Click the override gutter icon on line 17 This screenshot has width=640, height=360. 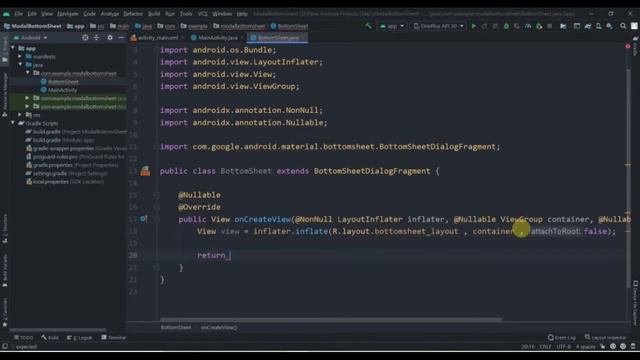point(143,219)
